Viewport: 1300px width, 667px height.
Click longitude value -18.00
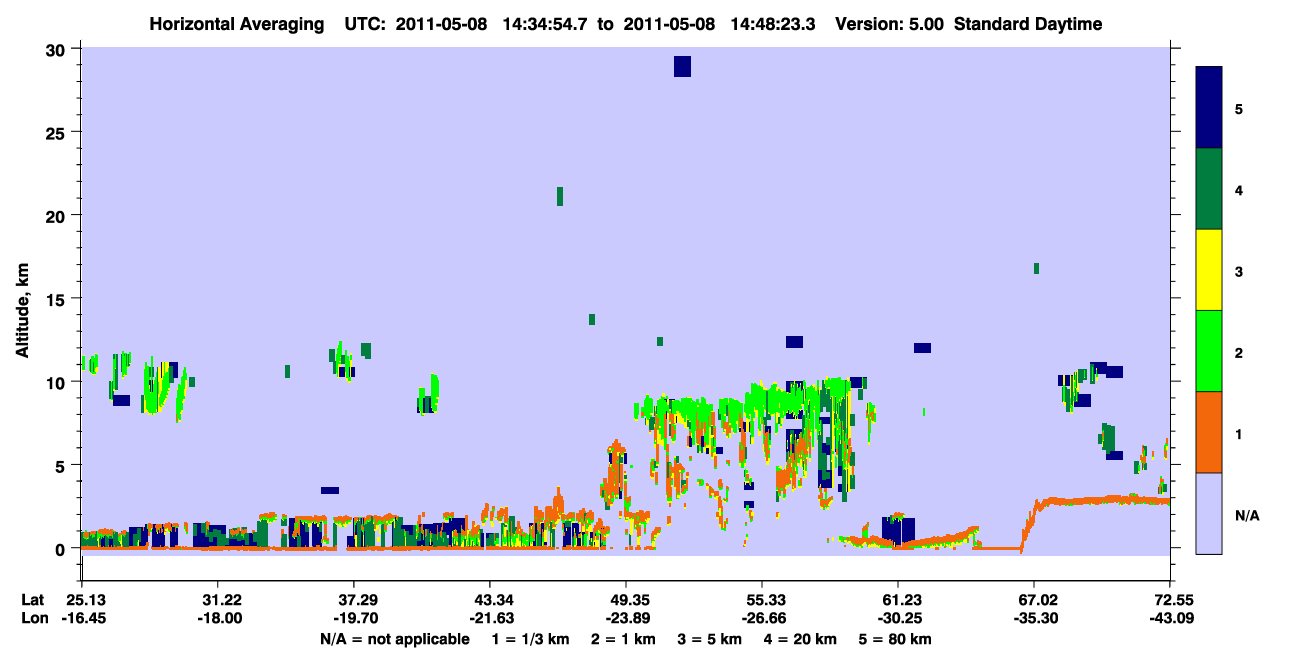[x=218, y=618]
